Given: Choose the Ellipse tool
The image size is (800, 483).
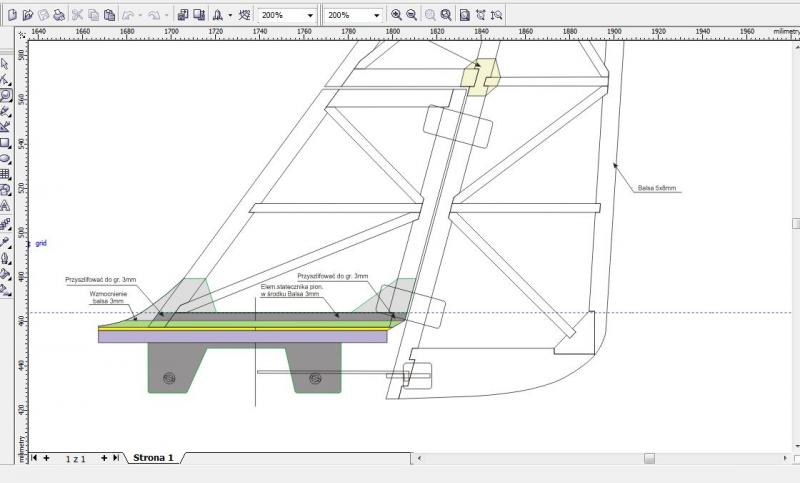Looking at the screenshot, I should point(6,158).
